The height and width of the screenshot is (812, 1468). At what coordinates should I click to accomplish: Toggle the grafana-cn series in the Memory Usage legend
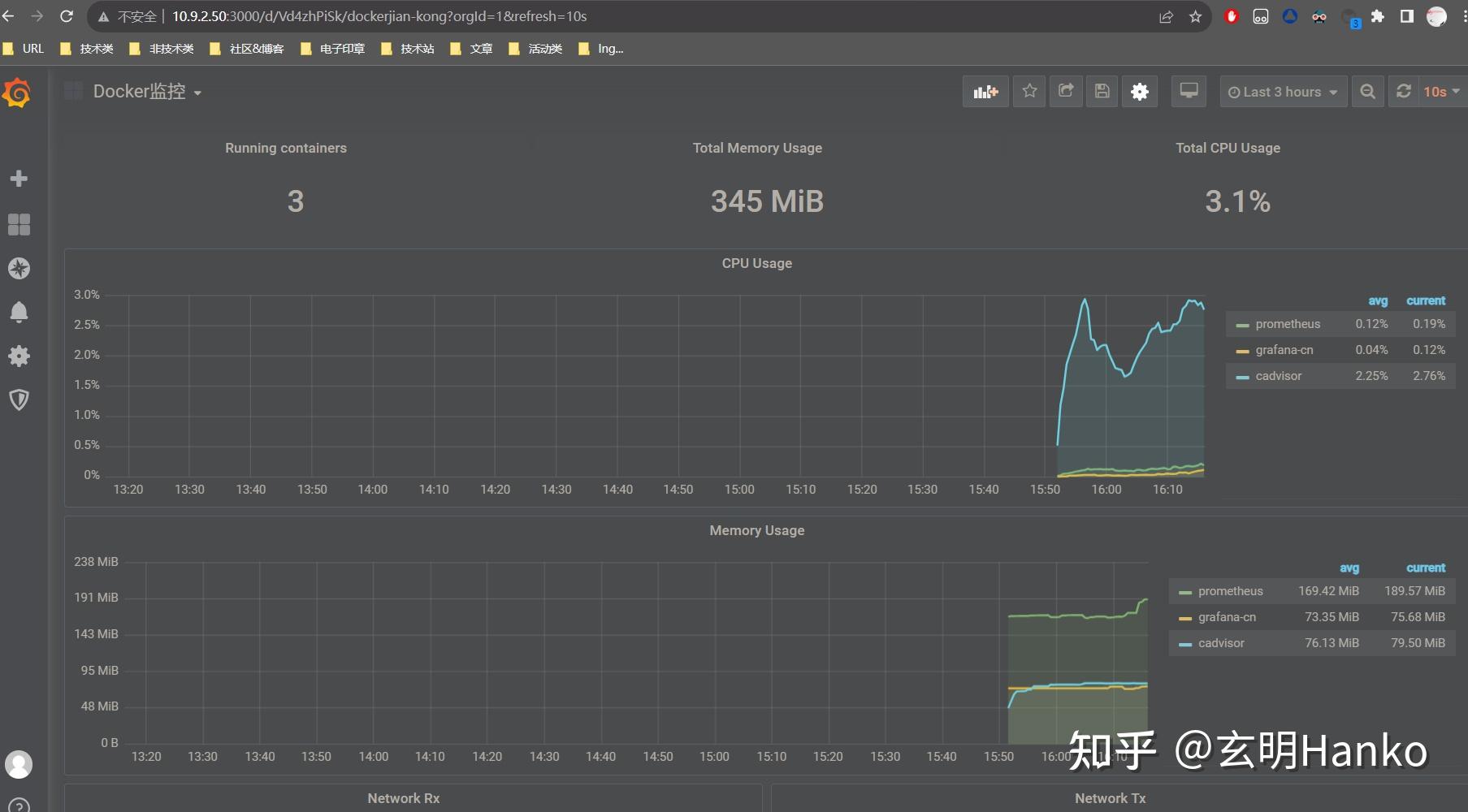pyautogui.click(x=1227, y=617)
